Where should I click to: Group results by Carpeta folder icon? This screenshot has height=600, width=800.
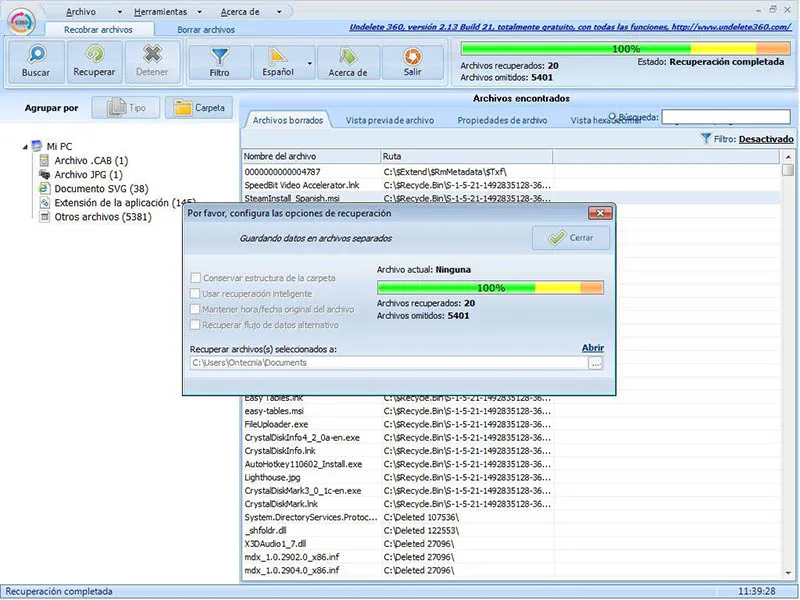198,107
